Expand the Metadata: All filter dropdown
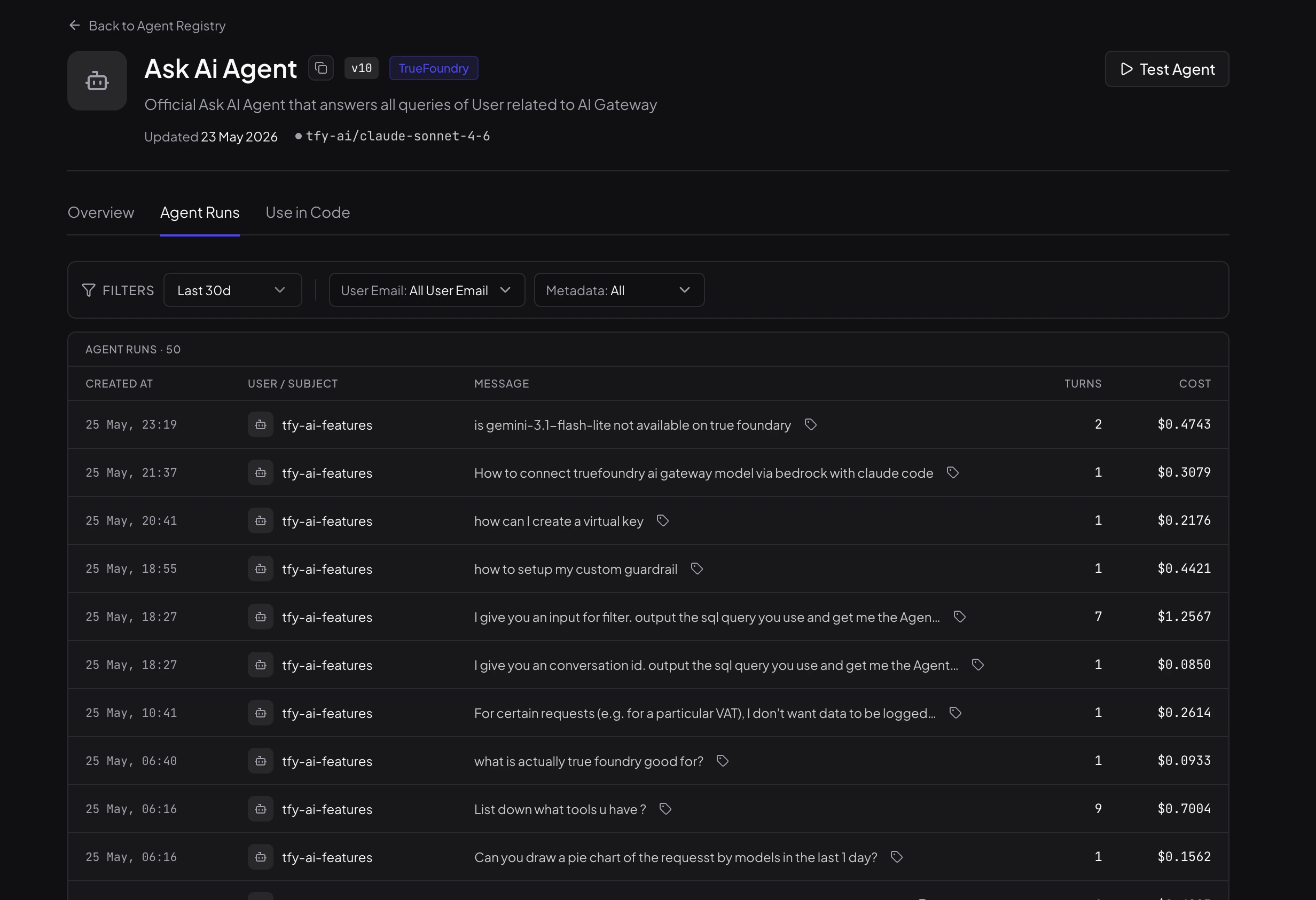1316x900 pixels. (x=620, y=290)
